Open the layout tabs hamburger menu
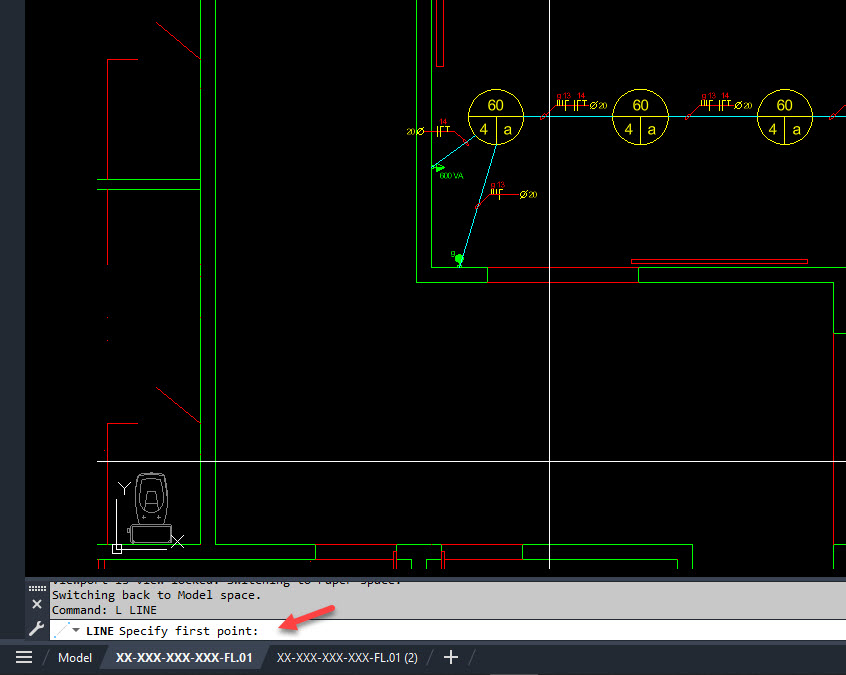Screen dimensions: 846x675 click(24, 657)
